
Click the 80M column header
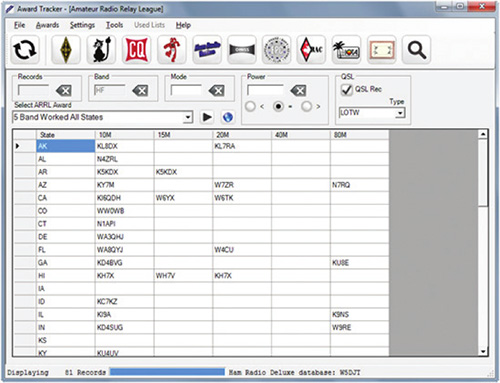pos(360,135)
